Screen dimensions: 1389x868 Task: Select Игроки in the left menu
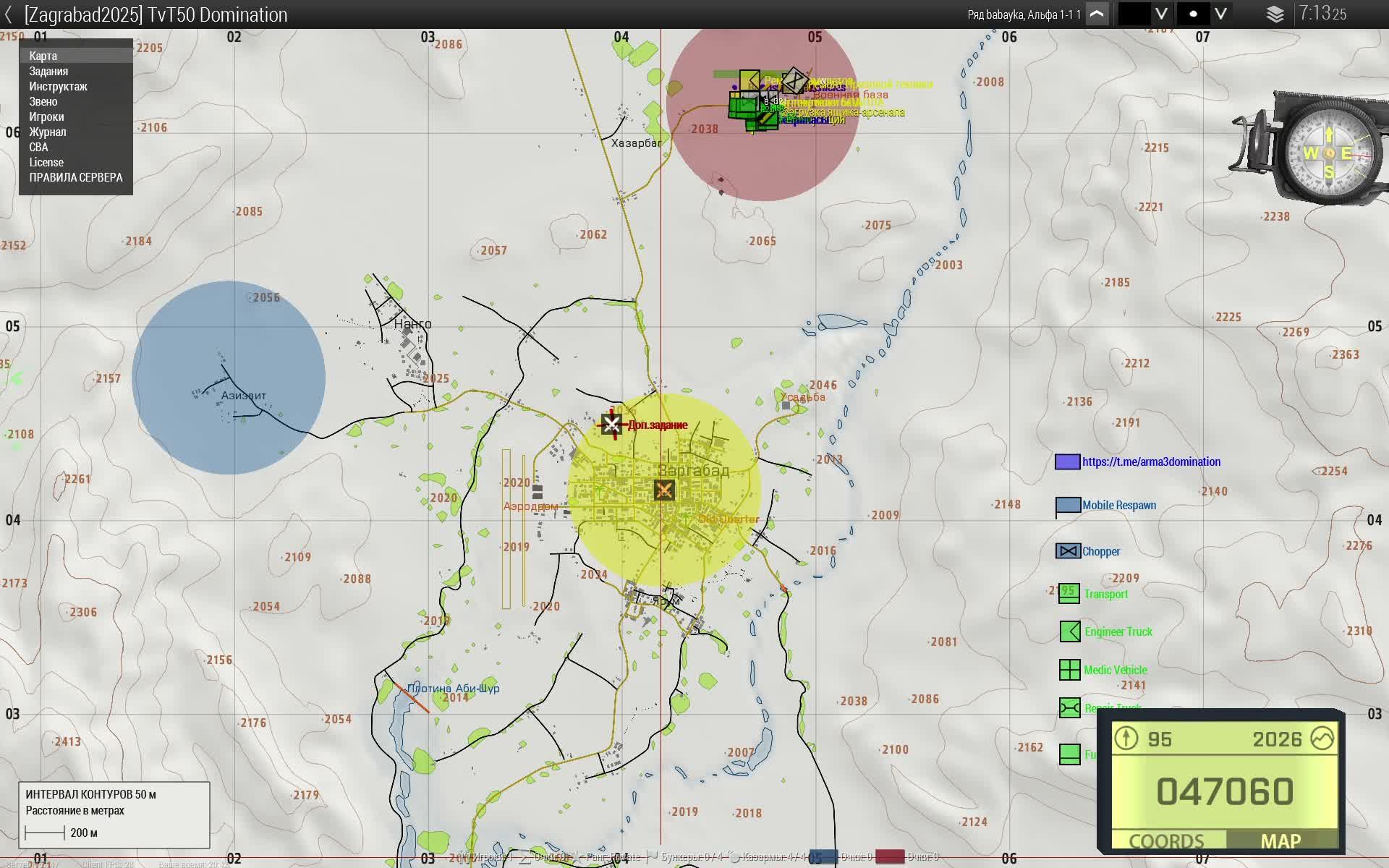(x=46, y=116)
